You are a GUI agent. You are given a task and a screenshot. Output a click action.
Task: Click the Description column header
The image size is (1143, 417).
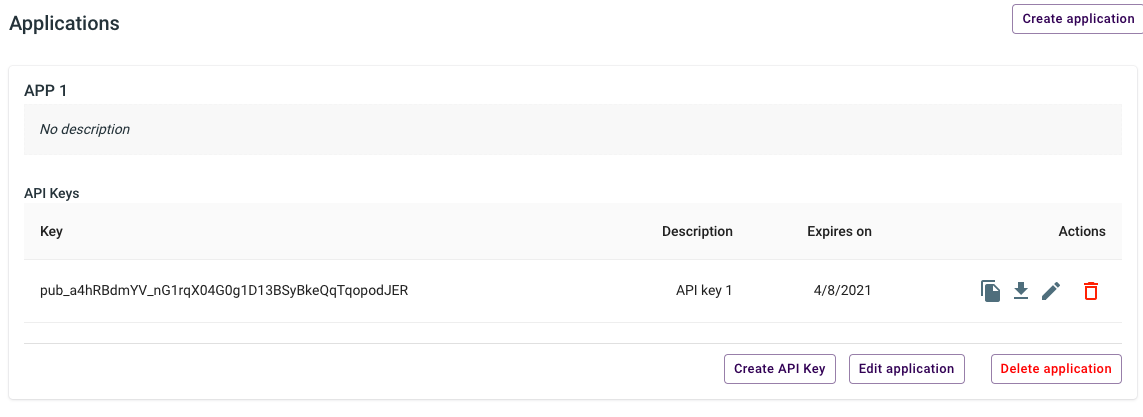click(x=697, y=231)
